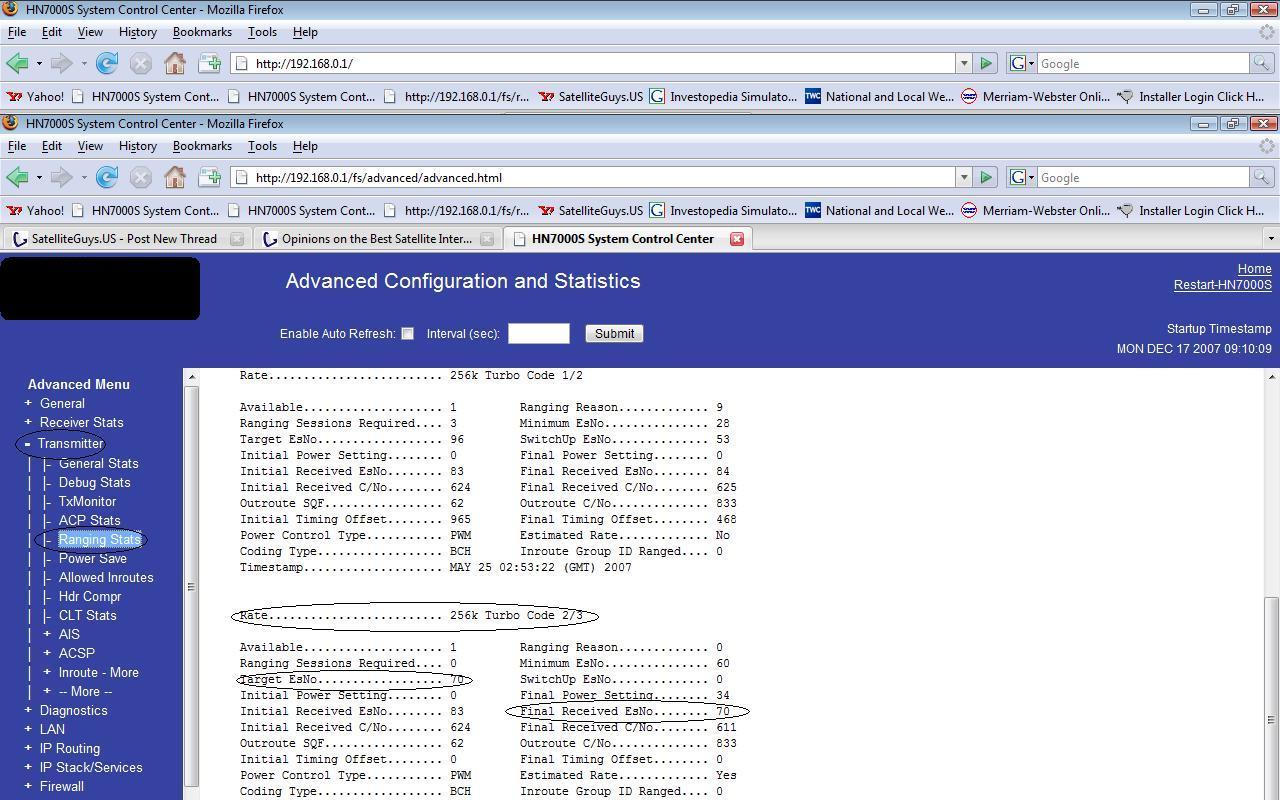Image resolution: width=1280 pixels, height=800 pixels.
Task: Click the search magnifier icon in lower Google box
Action: pos(1261,177)
